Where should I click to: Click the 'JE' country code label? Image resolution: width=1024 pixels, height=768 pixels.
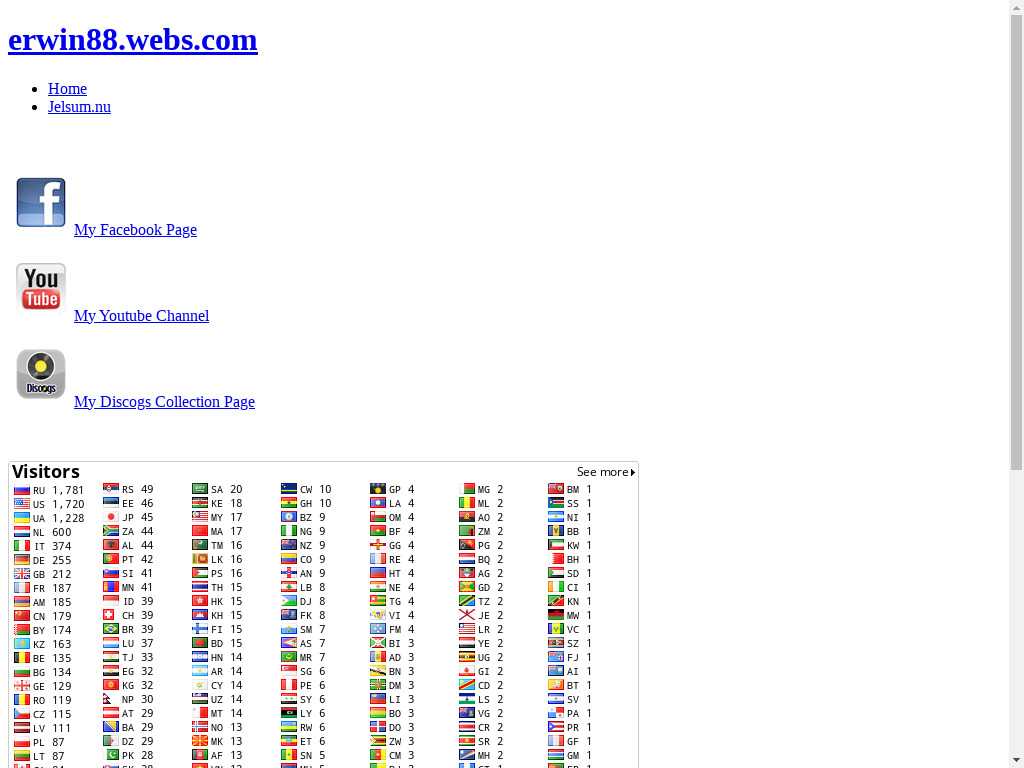tap(483, 616)
